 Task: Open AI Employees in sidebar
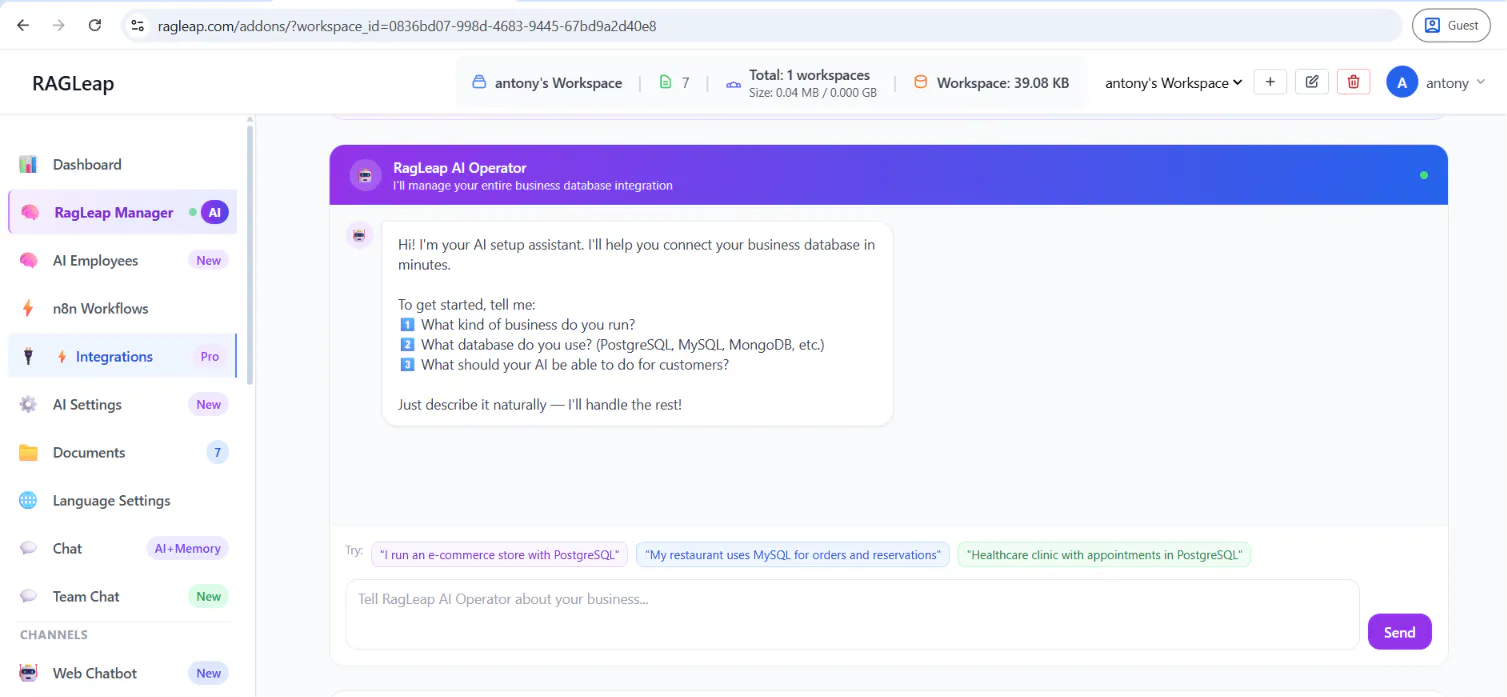click(122, 260)
